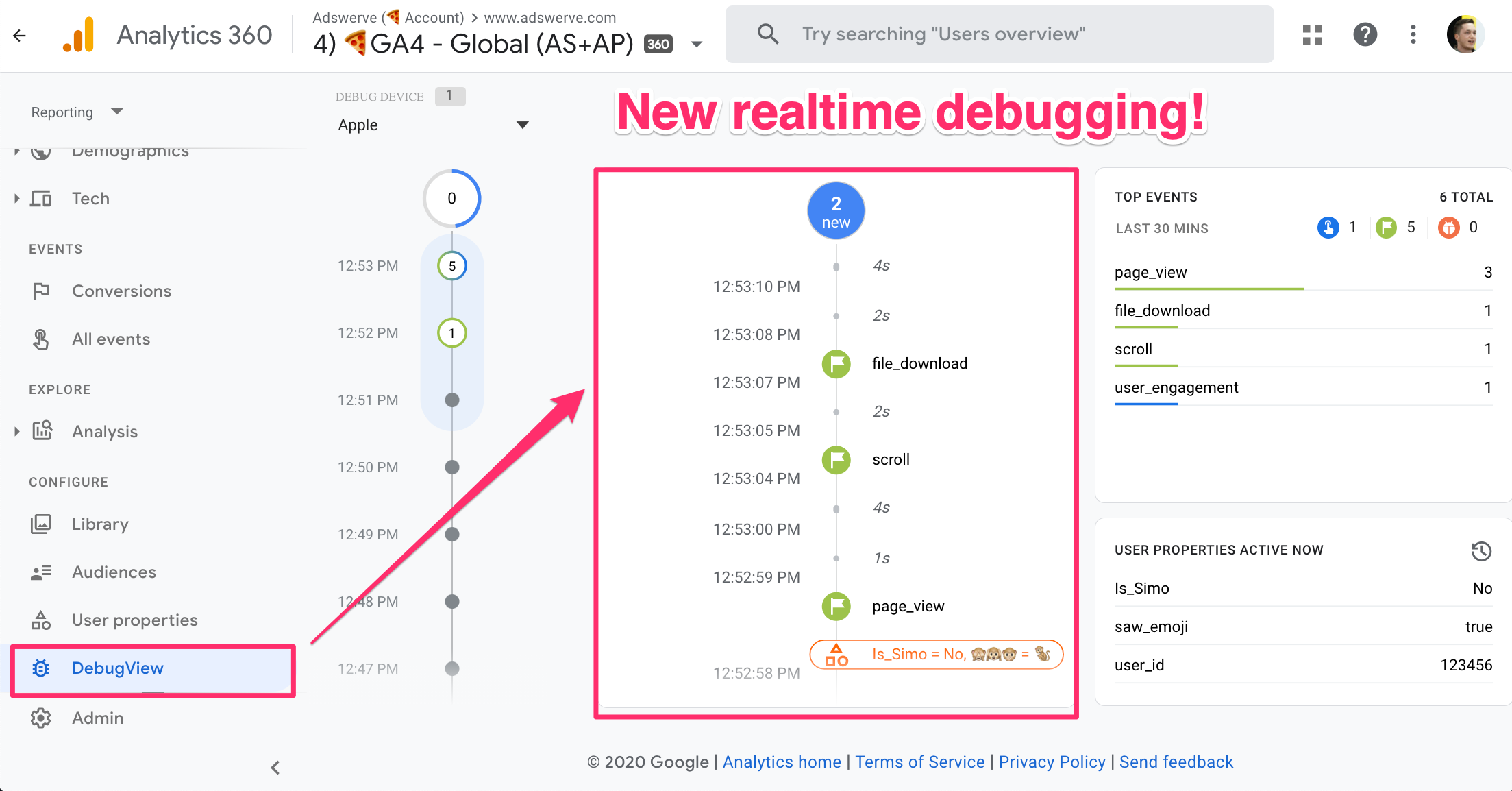This screenshot has height=791, width=1512.
Task: Click the saw_emoji user property row
Action: (x=1303, y=627)
